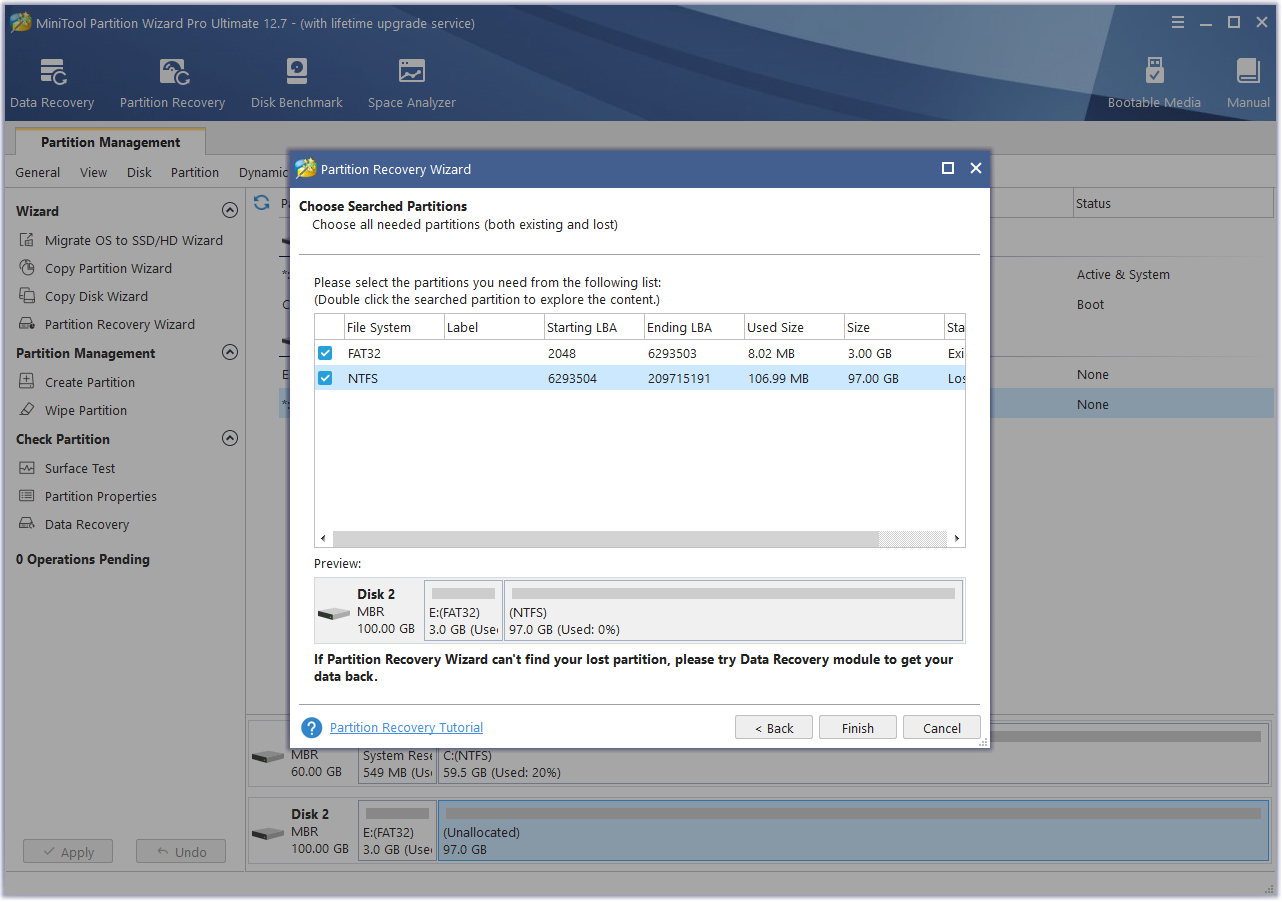Click Active & System status text
This screenshot has height=902, width=1282.
(x=1123, y=274)
